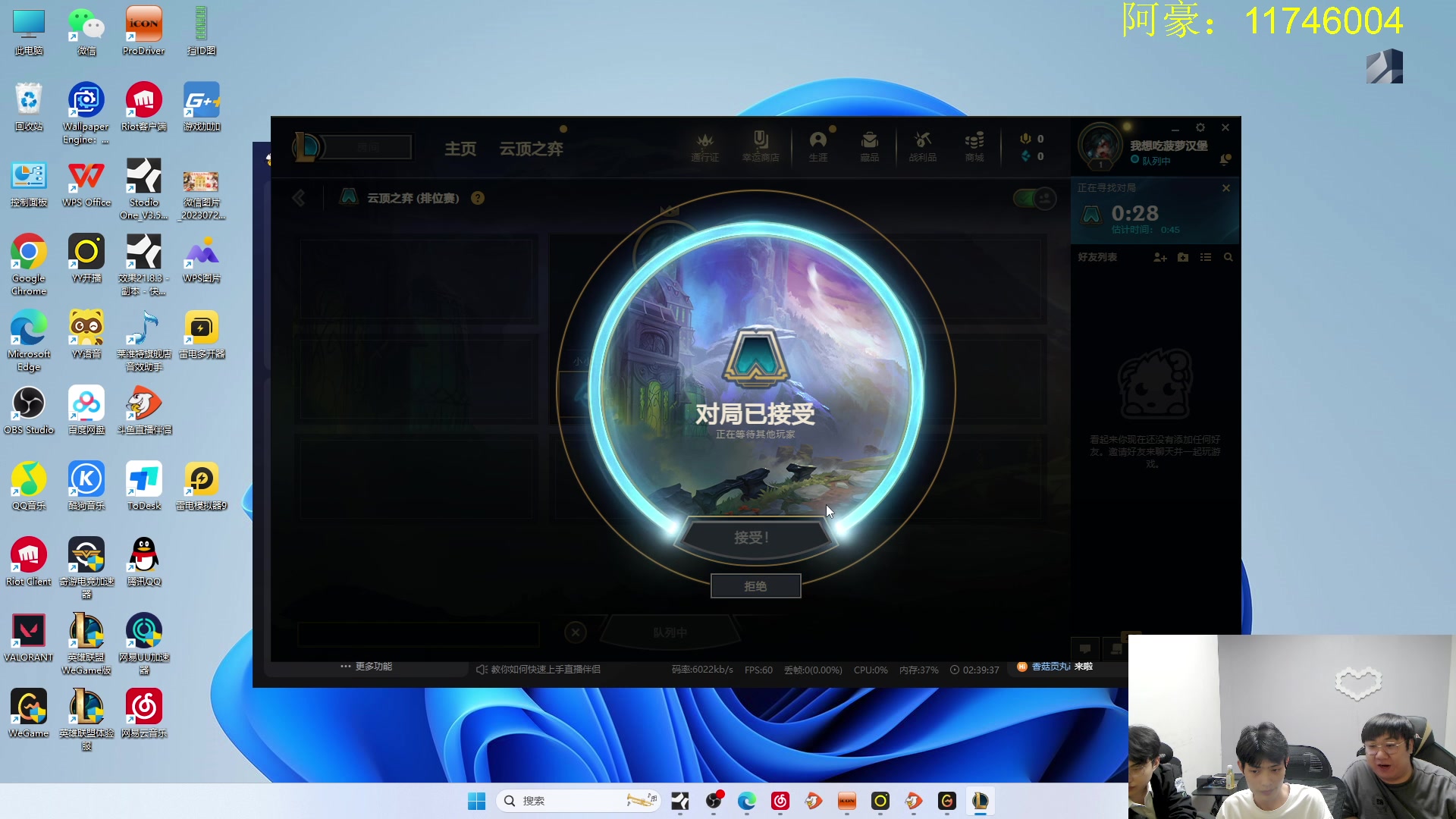
Task: Open 网易UU加速器 desktop icon
Action: (x=143, y=644)
